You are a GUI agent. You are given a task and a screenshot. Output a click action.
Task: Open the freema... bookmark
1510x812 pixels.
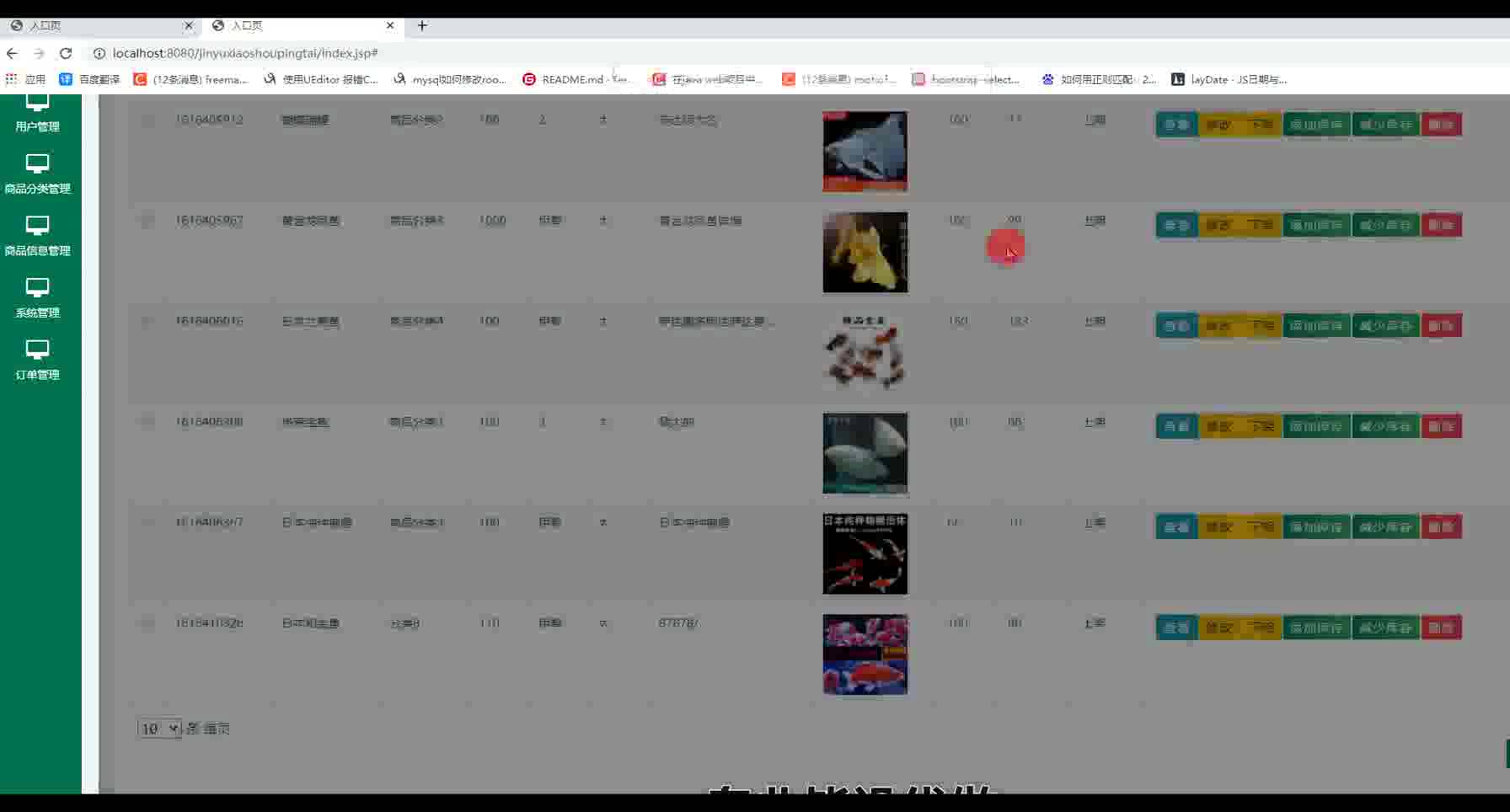pyautogui.click(x=190, y=79)
